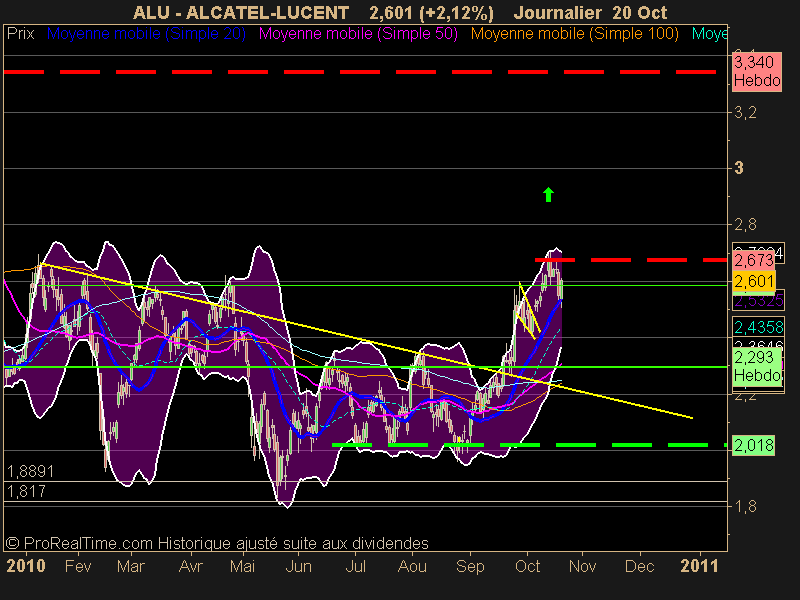Click the '2,8' price axis value
The height and width of the screenshot is (600, 800).
pos(745,224)
